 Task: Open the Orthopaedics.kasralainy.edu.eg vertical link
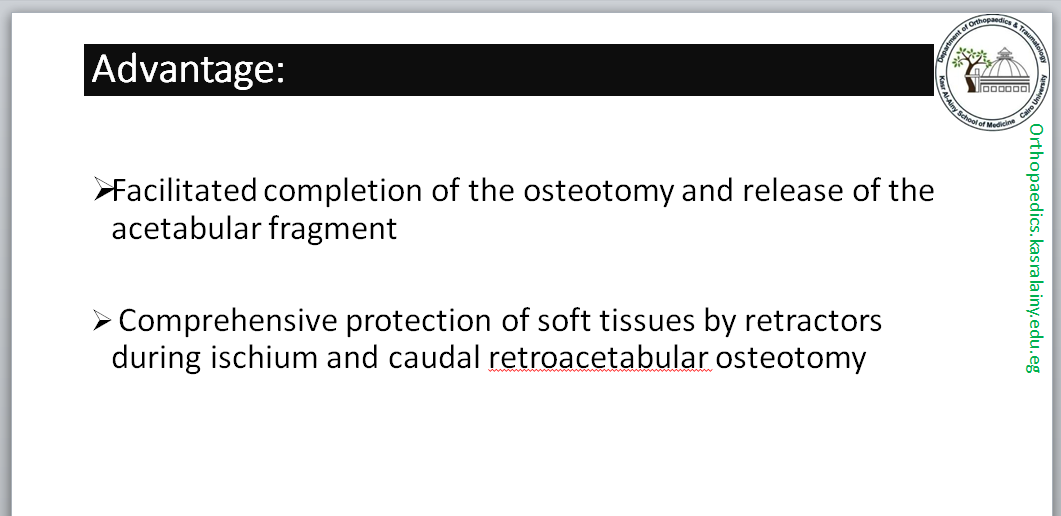click(x=1036, y=248)
